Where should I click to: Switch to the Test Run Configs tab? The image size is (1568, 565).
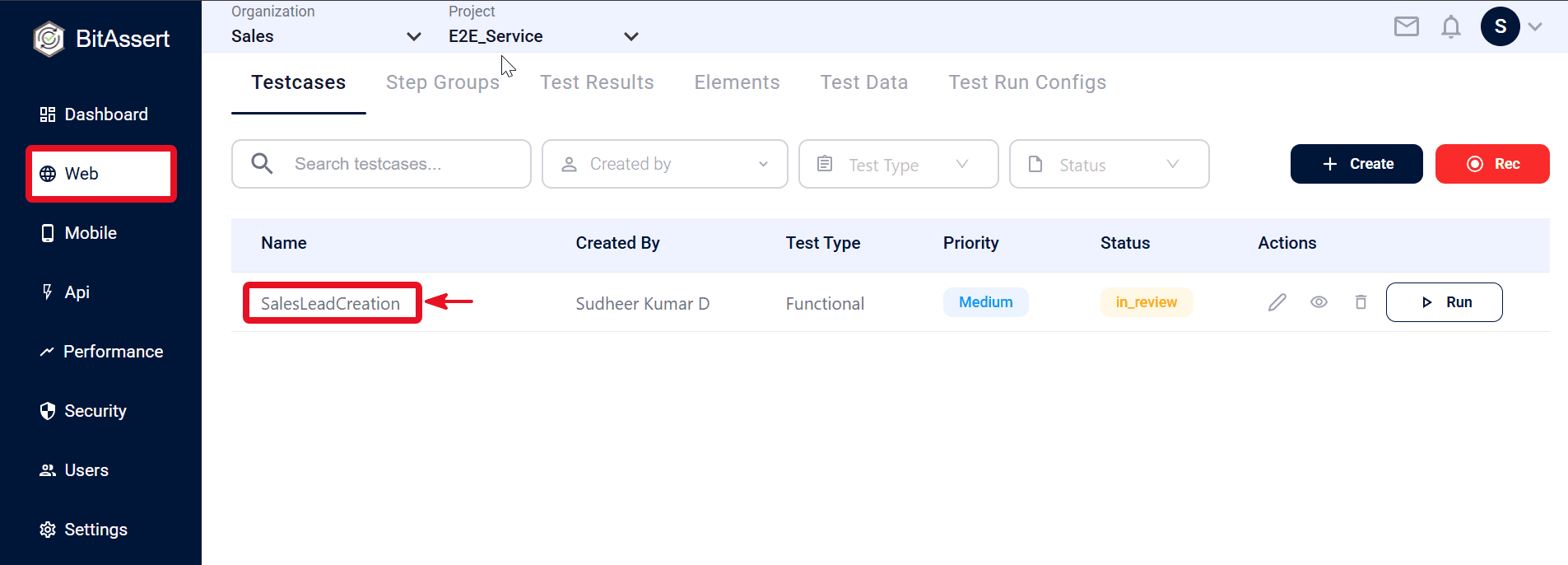(x=1027, y=82)
